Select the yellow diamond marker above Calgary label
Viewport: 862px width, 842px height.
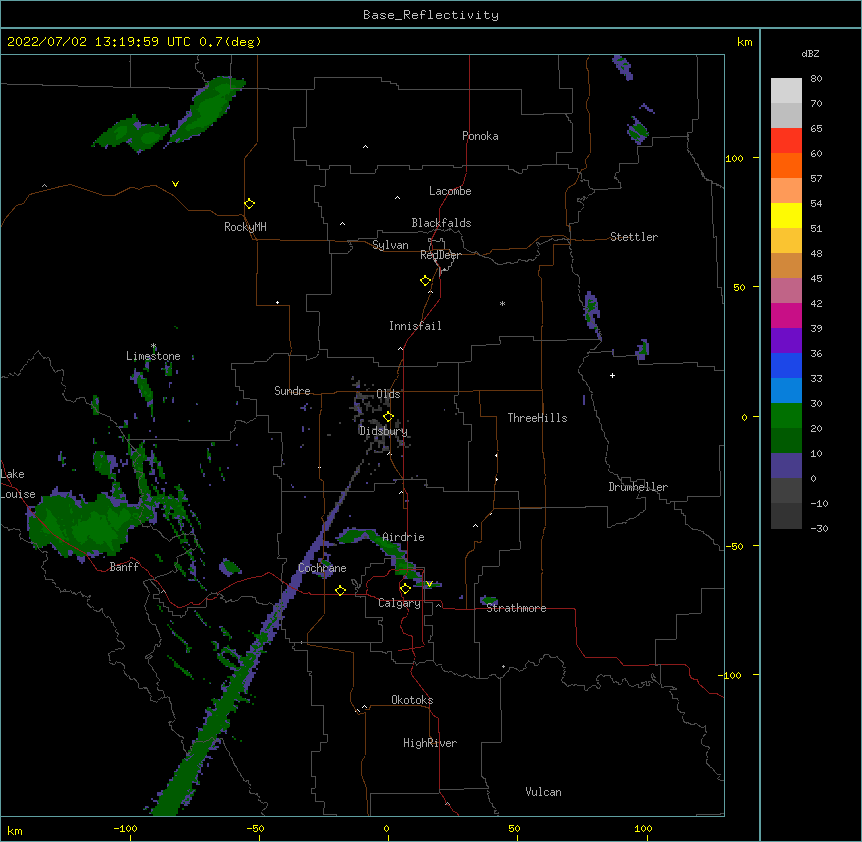click(405, 589)
